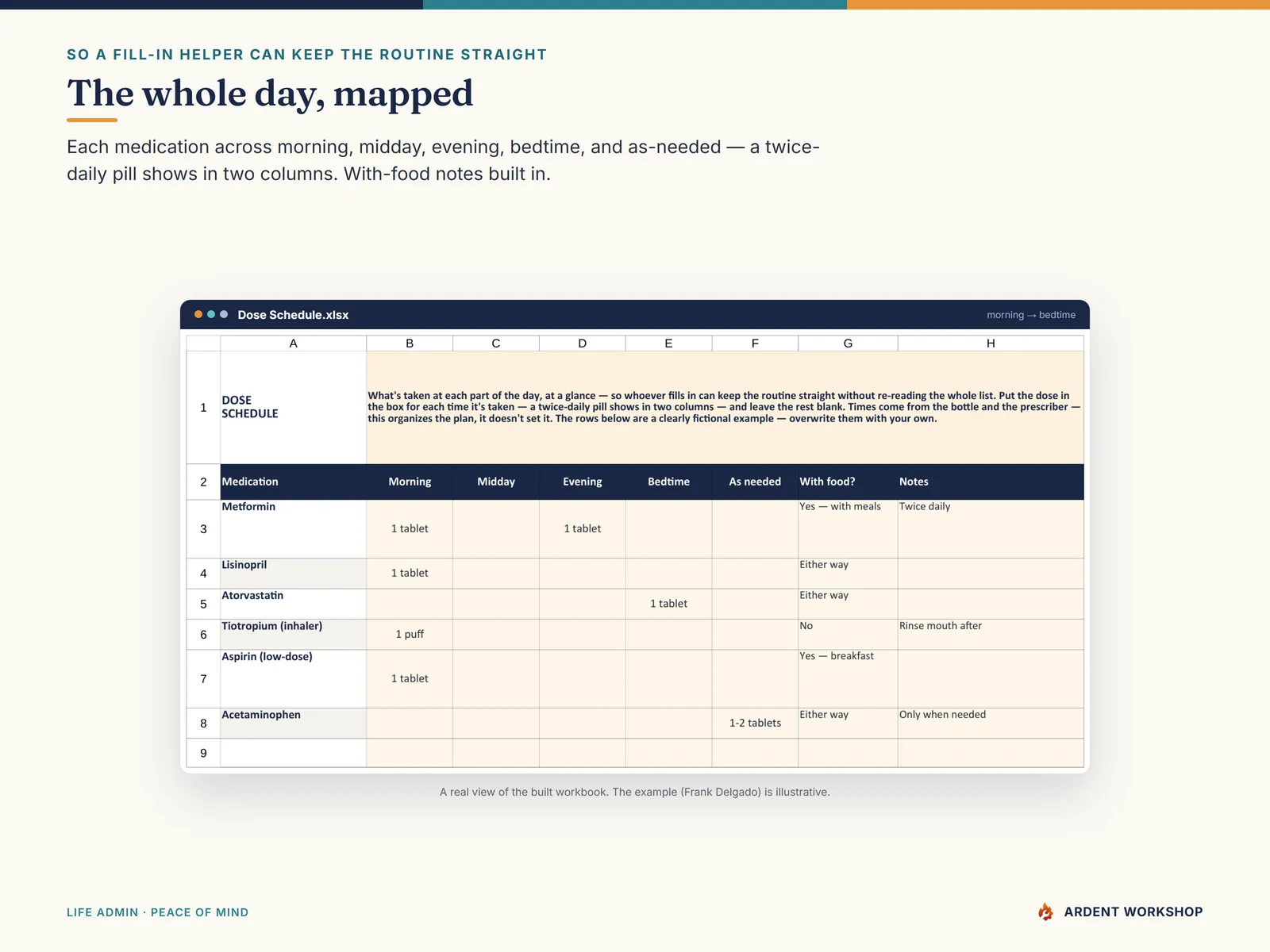Click the Notes header cell

991,482
